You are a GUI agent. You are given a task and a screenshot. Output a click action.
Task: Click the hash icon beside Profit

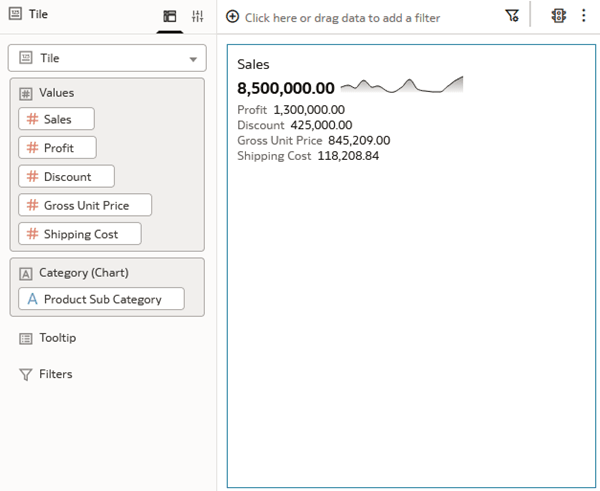(x=33, y=147)
